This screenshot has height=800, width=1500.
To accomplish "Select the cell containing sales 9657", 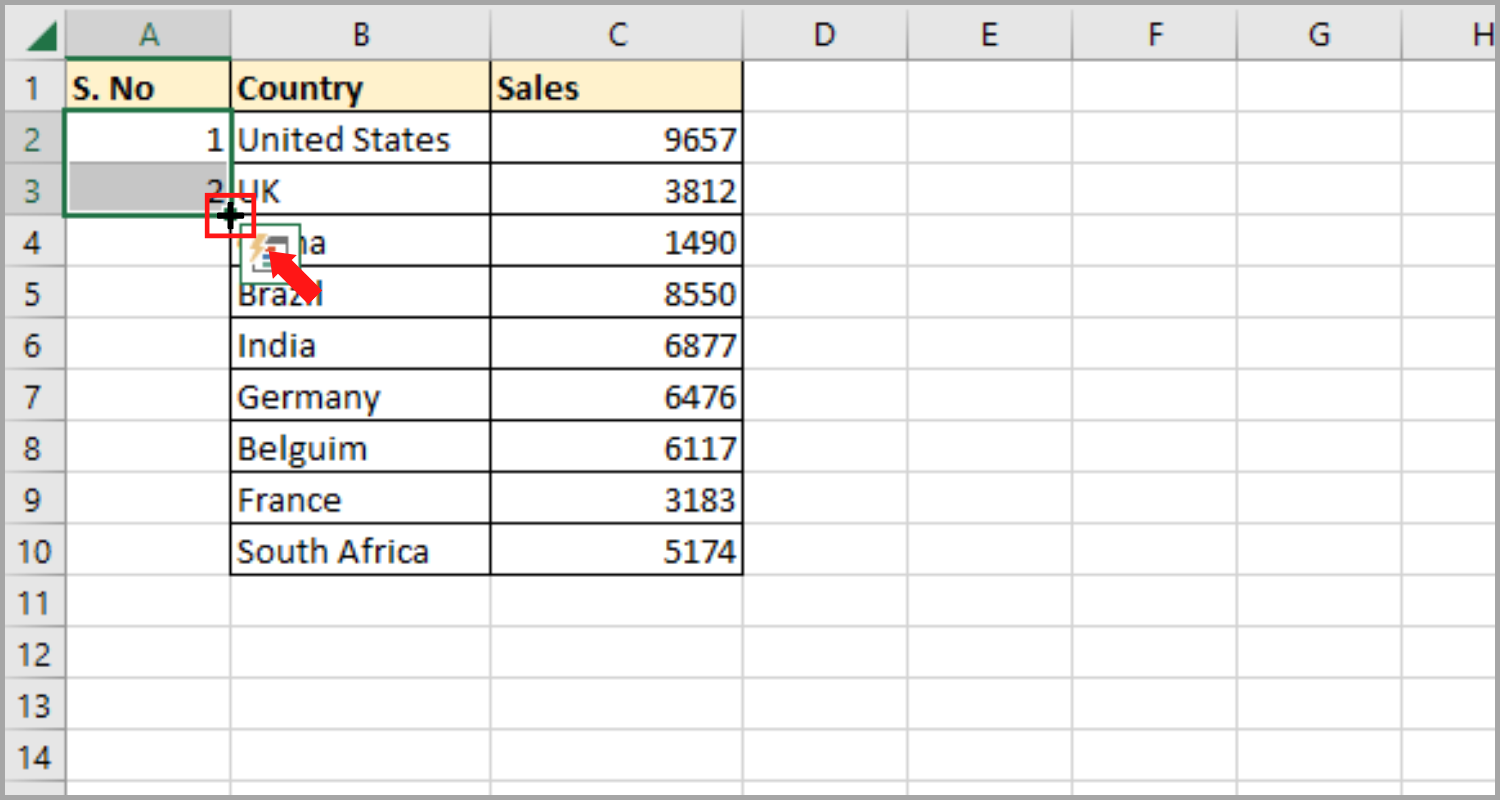I will click(x=617, y=139).
